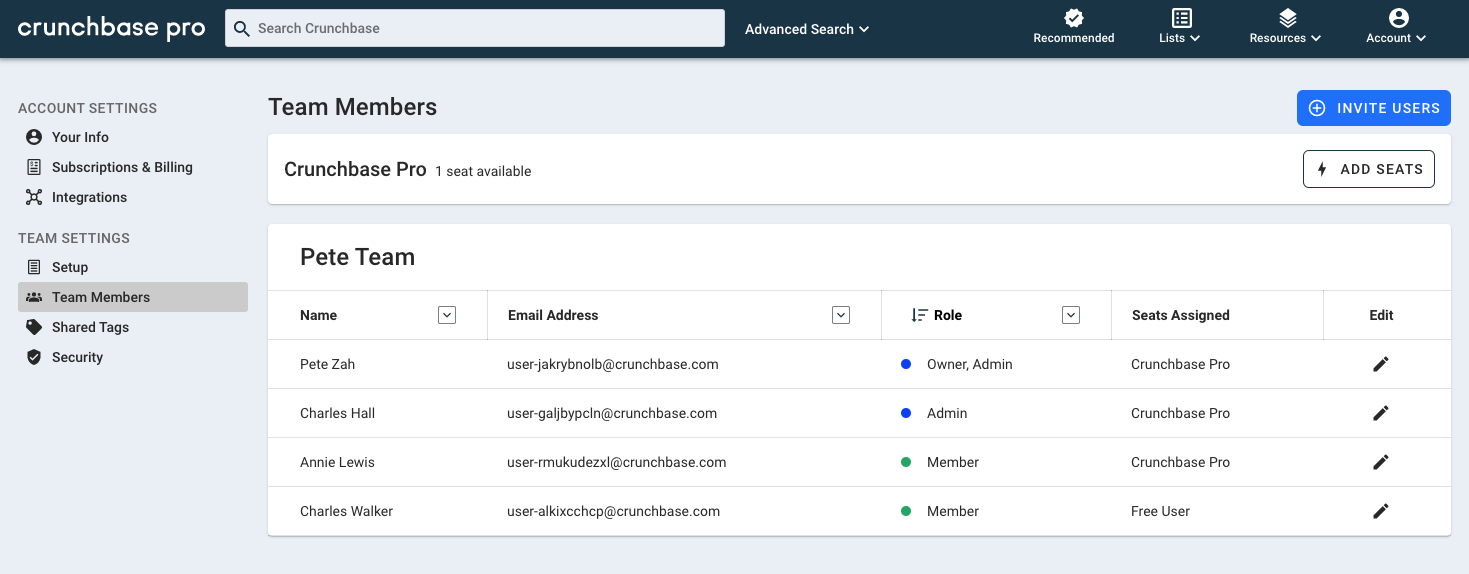Open the Lists menu

click(1181, 27)
